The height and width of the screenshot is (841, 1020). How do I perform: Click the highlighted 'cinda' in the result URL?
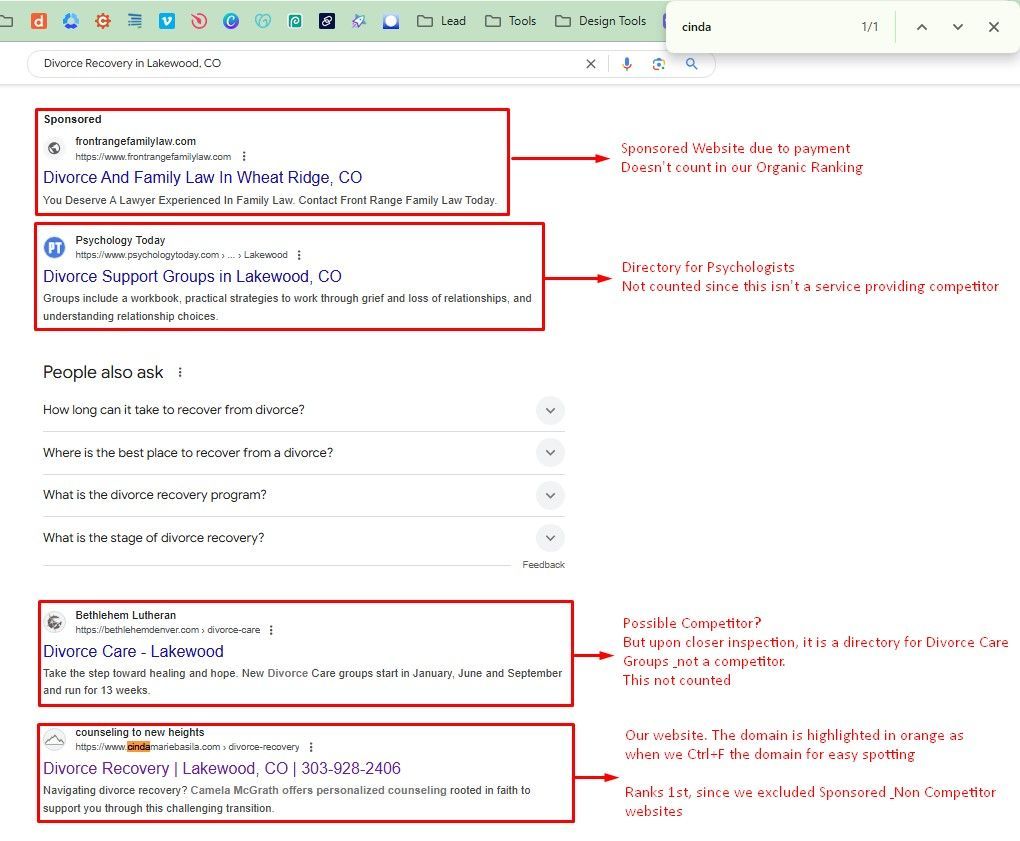point(139,747)
